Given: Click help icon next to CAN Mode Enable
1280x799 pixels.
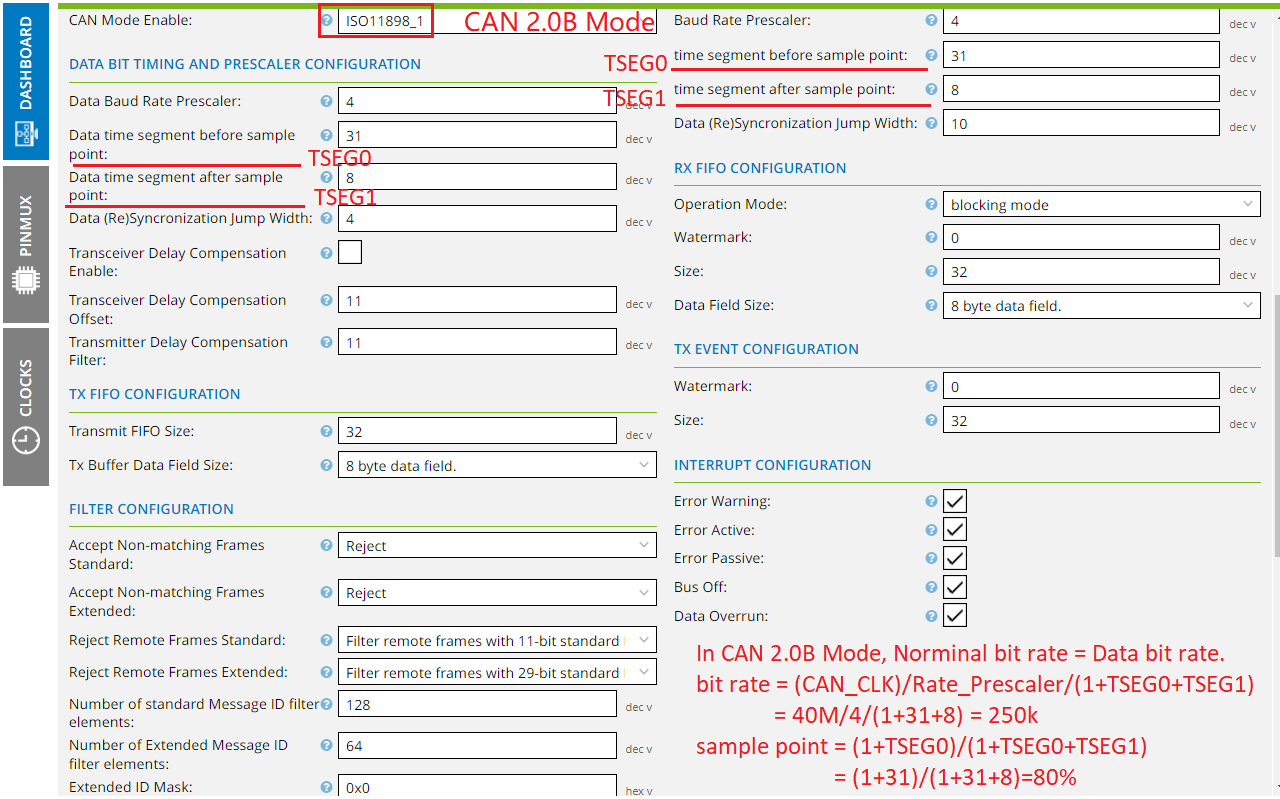Looking at the screenshot, I should (x=326, y=20).
